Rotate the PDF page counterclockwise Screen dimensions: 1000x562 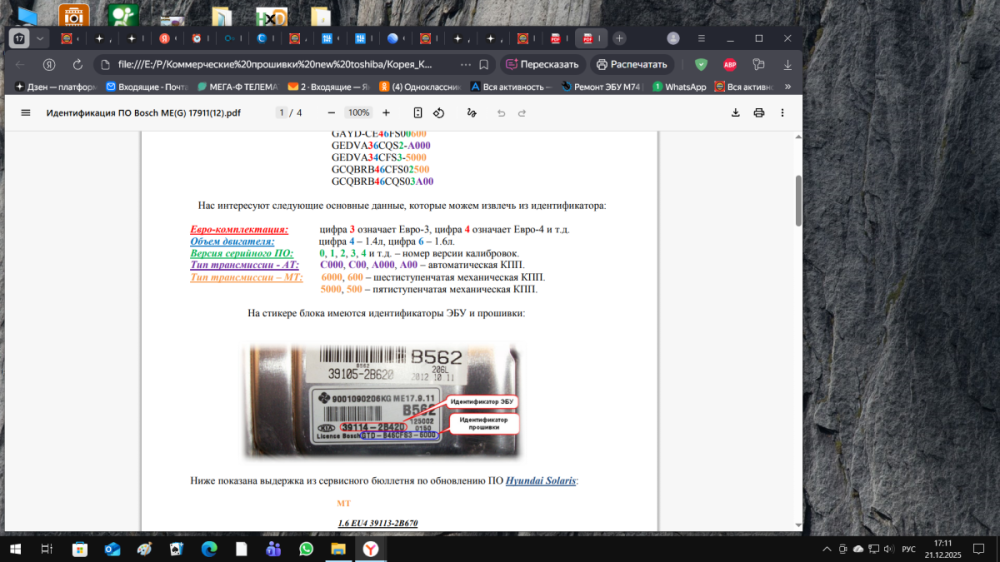tap(439, 113)
